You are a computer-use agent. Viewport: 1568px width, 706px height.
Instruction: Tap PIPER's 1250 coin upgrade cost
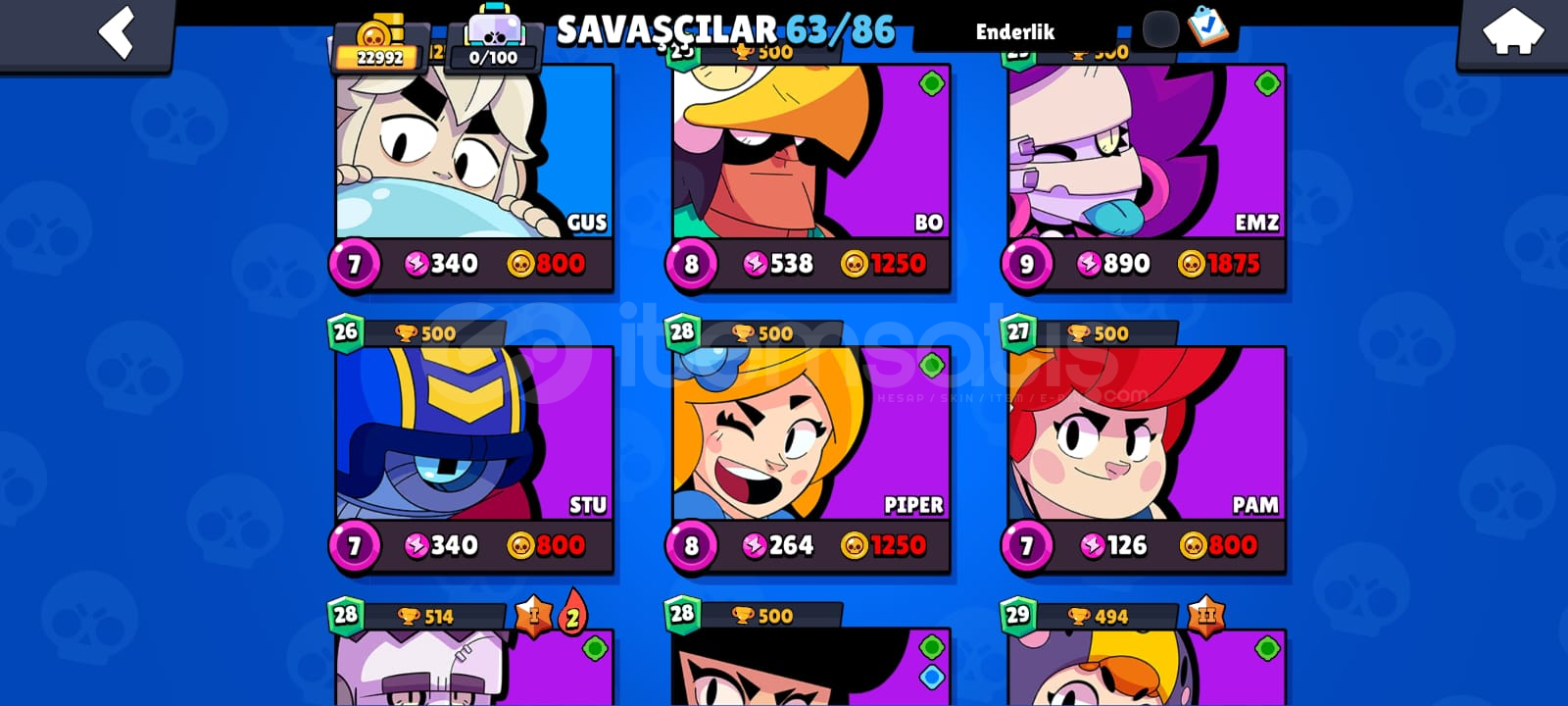[883, 545]
